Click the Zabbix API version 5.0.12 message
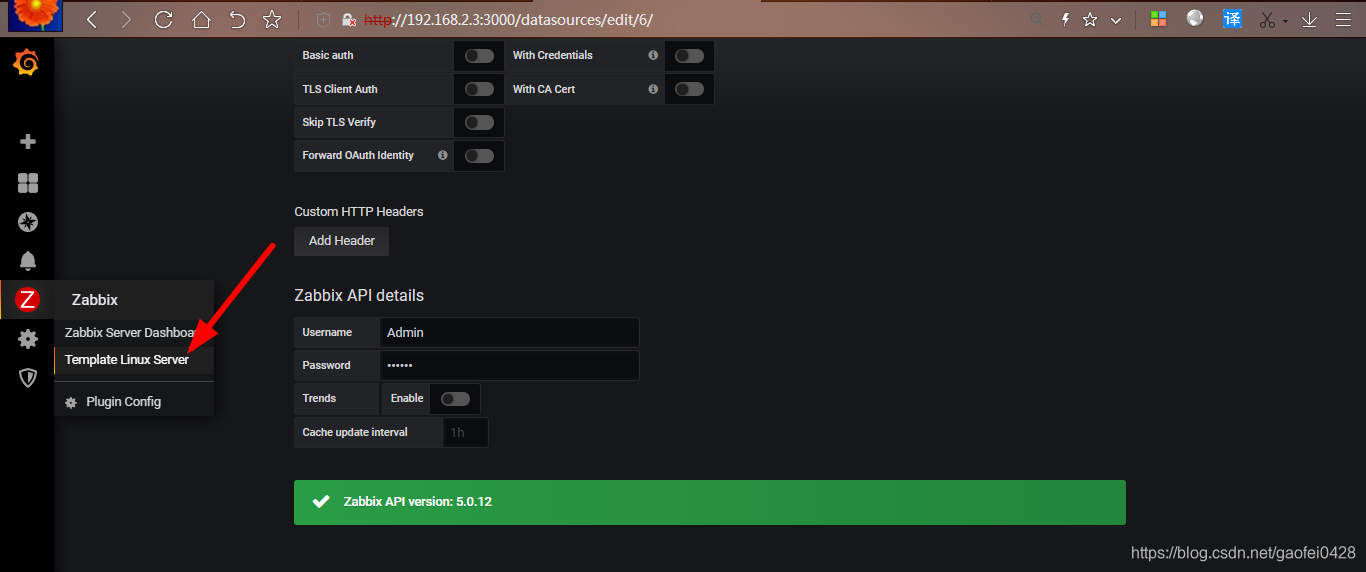1366x572 pixels. (418, 502)
